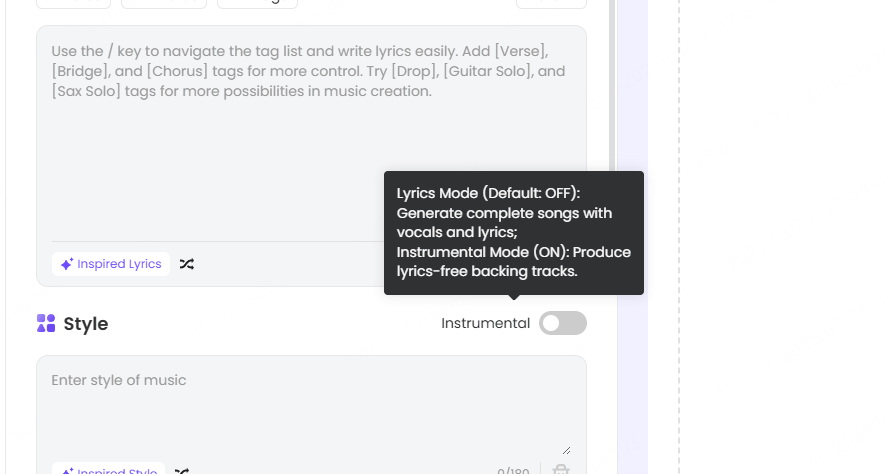The width and height of the screenshot is (886, 474).
Task: Click the rightmost cut-off button above the lyrics box
Action: pyautogui.click(x=551, y=3)
